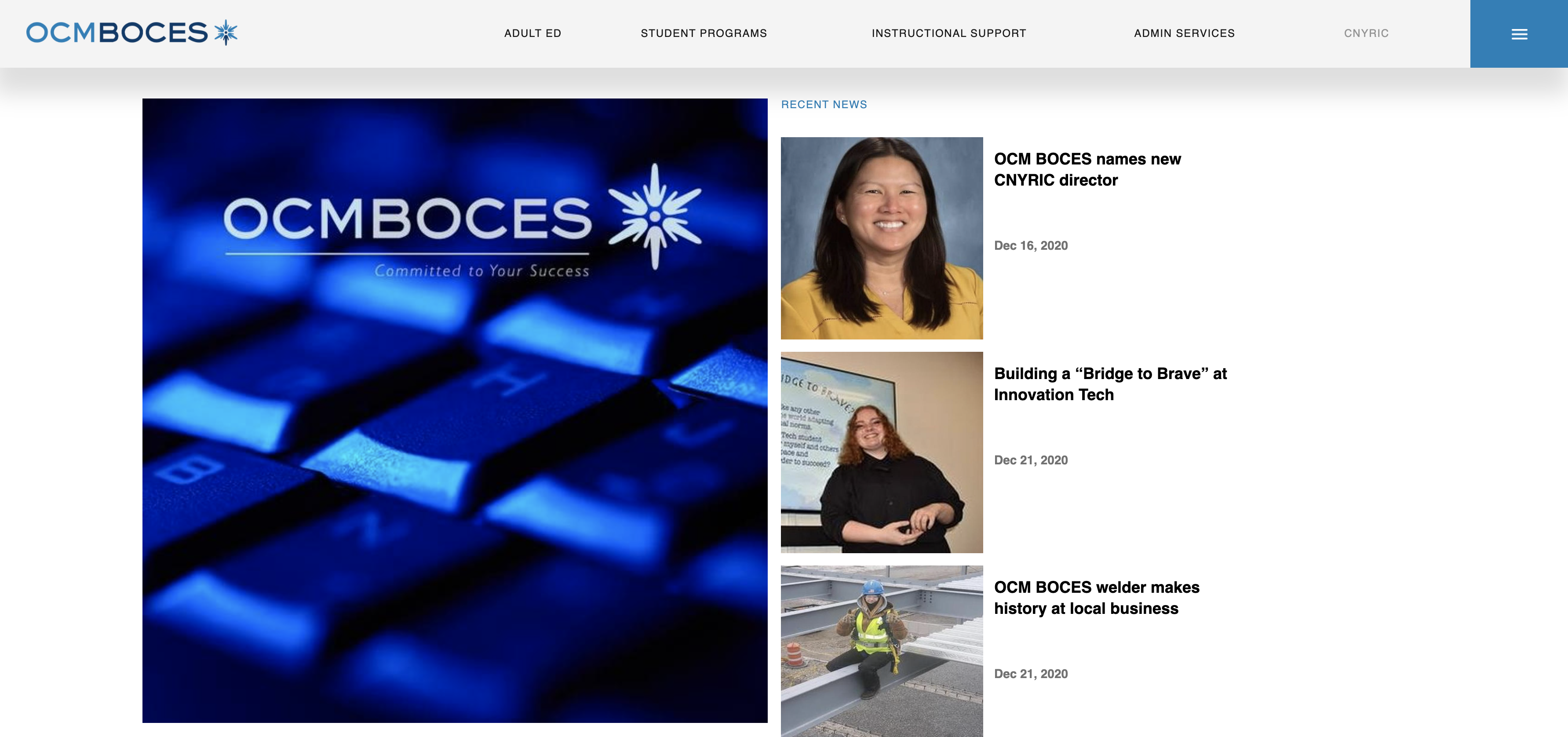Screen dimensions: 1568x737
Task: Open the Student Programs menu
Action: (x=704, y=33)
